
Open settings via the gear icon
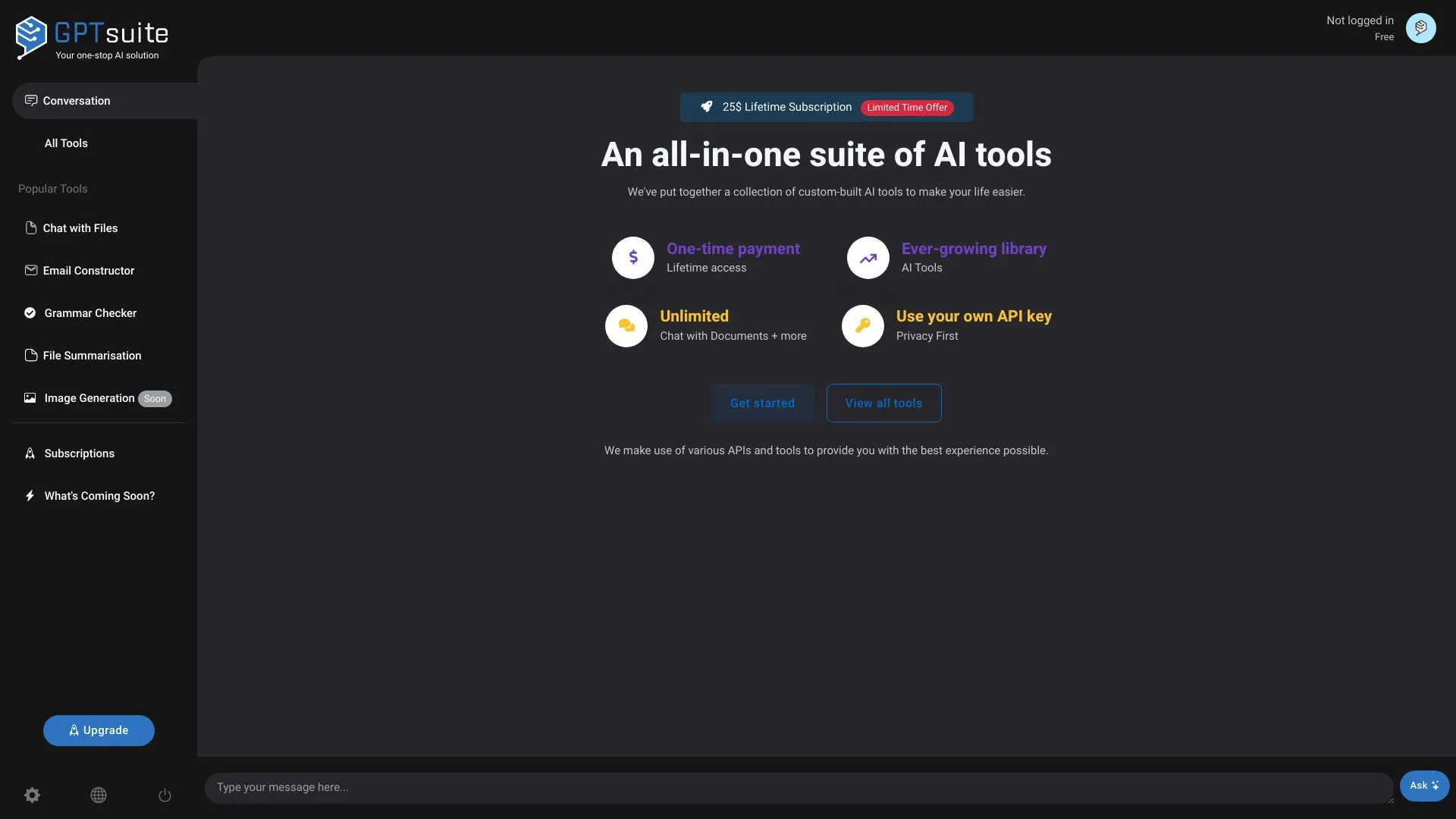[x=32, y=795]
